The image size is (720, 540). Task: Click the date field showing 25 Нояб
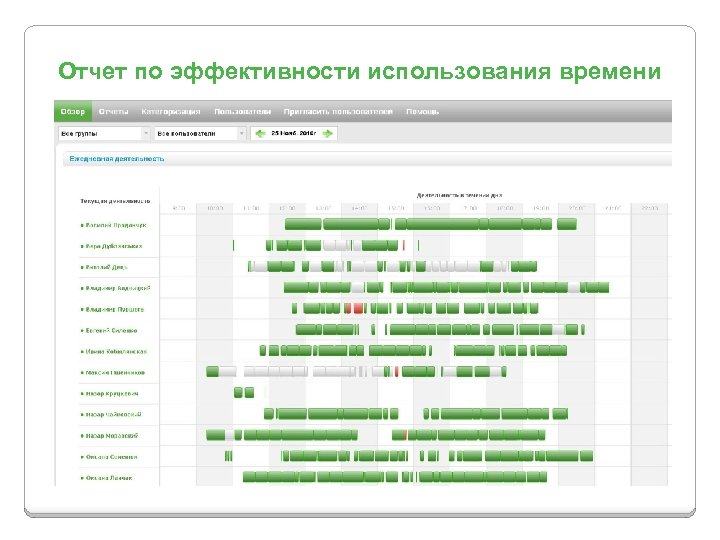pos(293,133)
